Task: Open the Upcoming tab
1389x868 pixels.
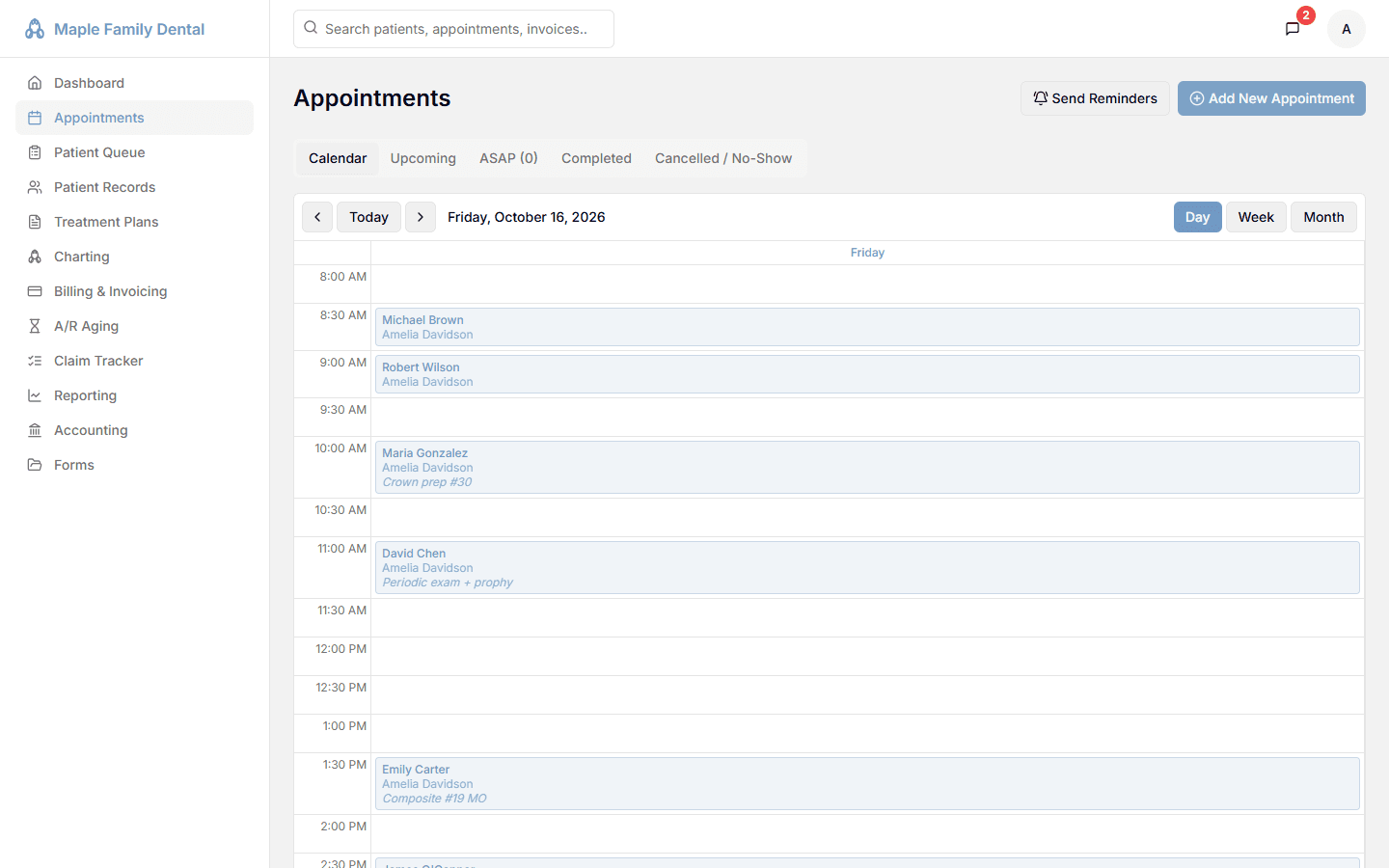Action: pyautogui.click(x=423, y=158)
